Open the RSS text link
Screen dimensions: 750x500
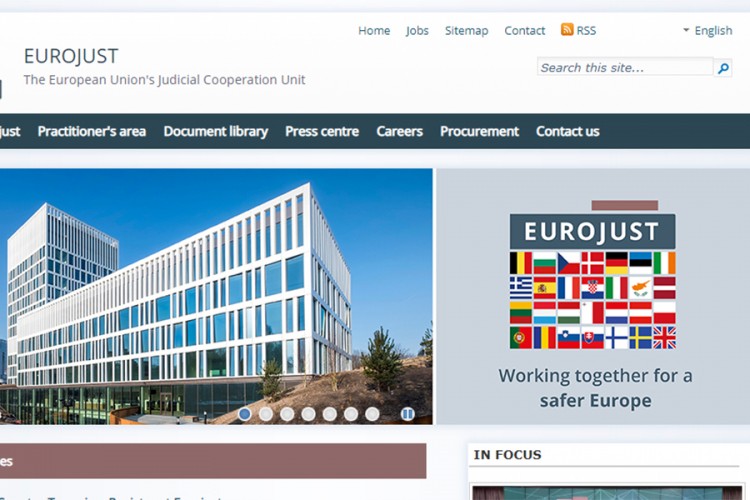pos(586,31)
